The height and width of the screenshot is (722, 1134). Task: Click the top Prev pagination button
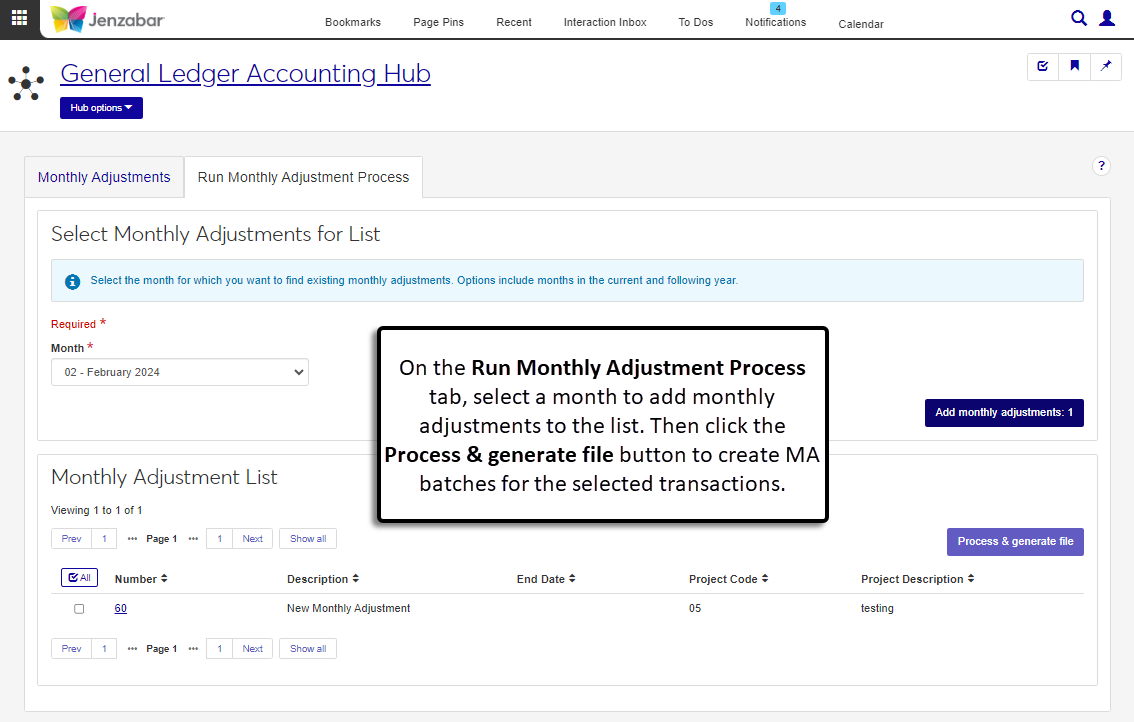tap(72, 539)
